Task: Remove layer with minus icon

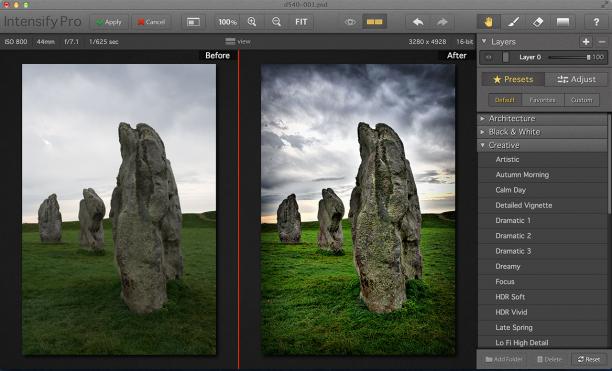Action: pyautogui.click(x=602, y=42)
